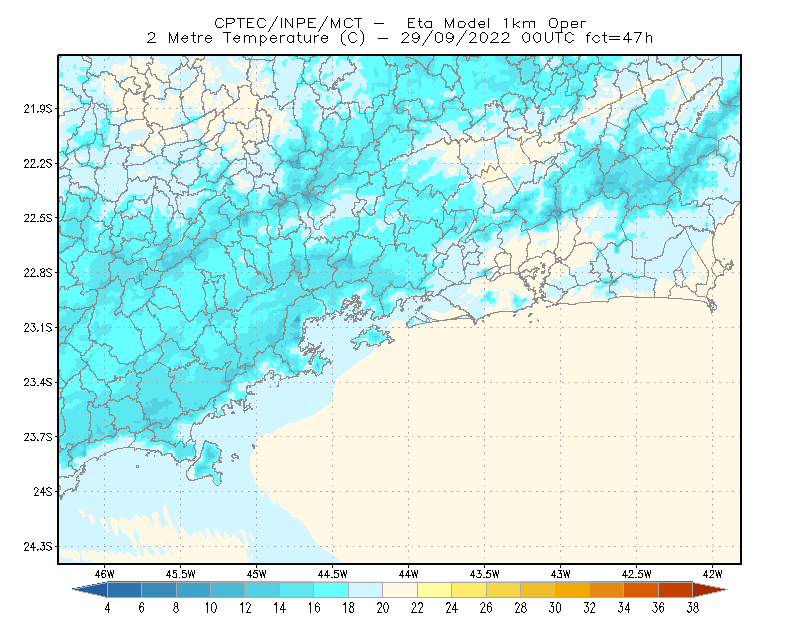The image size is (800, 618).
Task: Click the dark red right arrow of colorbar
Action: (710, 589)
